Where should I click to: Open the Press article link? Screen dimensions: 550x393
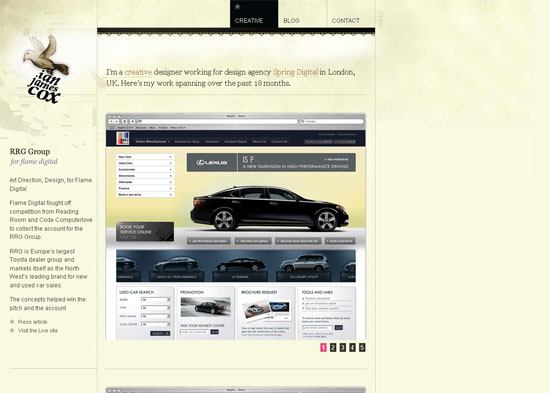[x=32, y=322]
